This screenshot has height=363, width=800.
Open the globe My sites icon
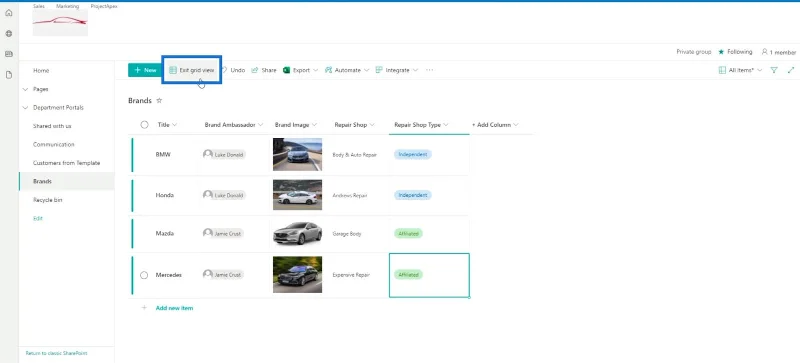coord(9,33)
